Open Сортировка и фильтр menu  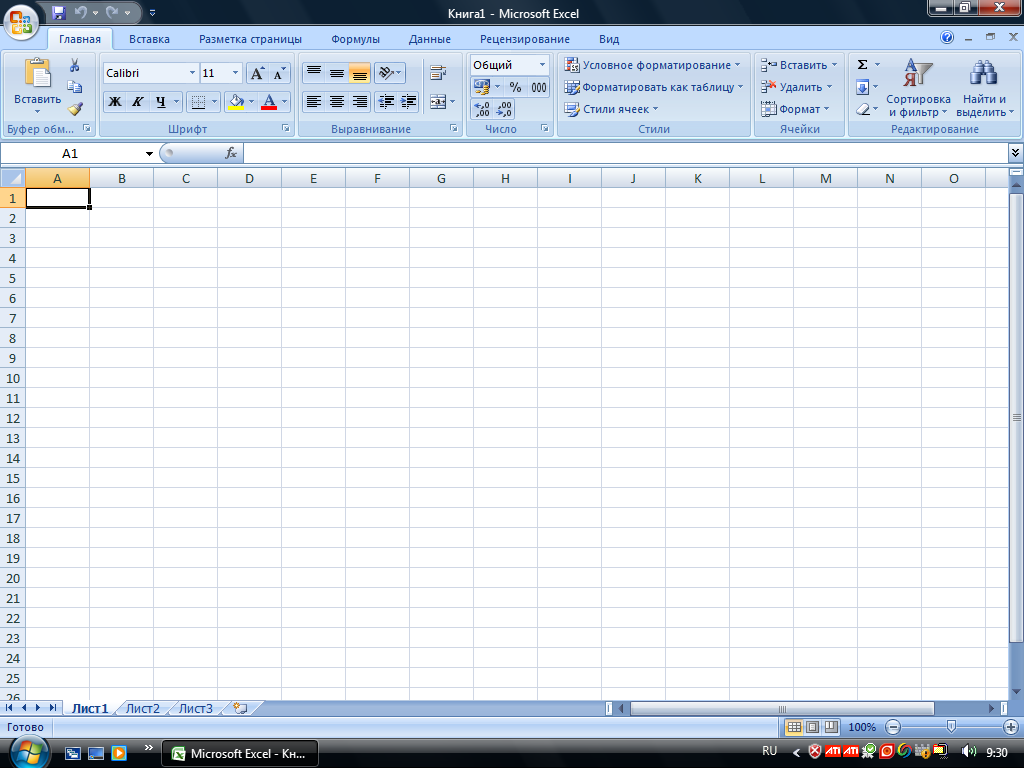[x=918, y=88]
